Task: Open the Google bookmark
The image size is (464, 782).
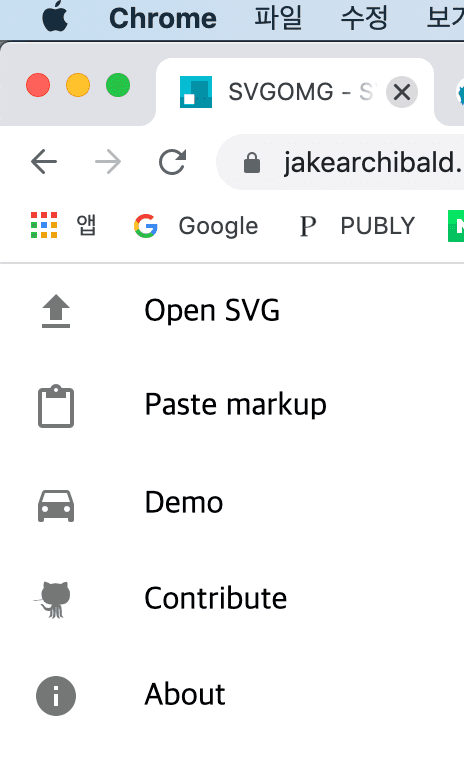Action: click(x=196, y=226)
